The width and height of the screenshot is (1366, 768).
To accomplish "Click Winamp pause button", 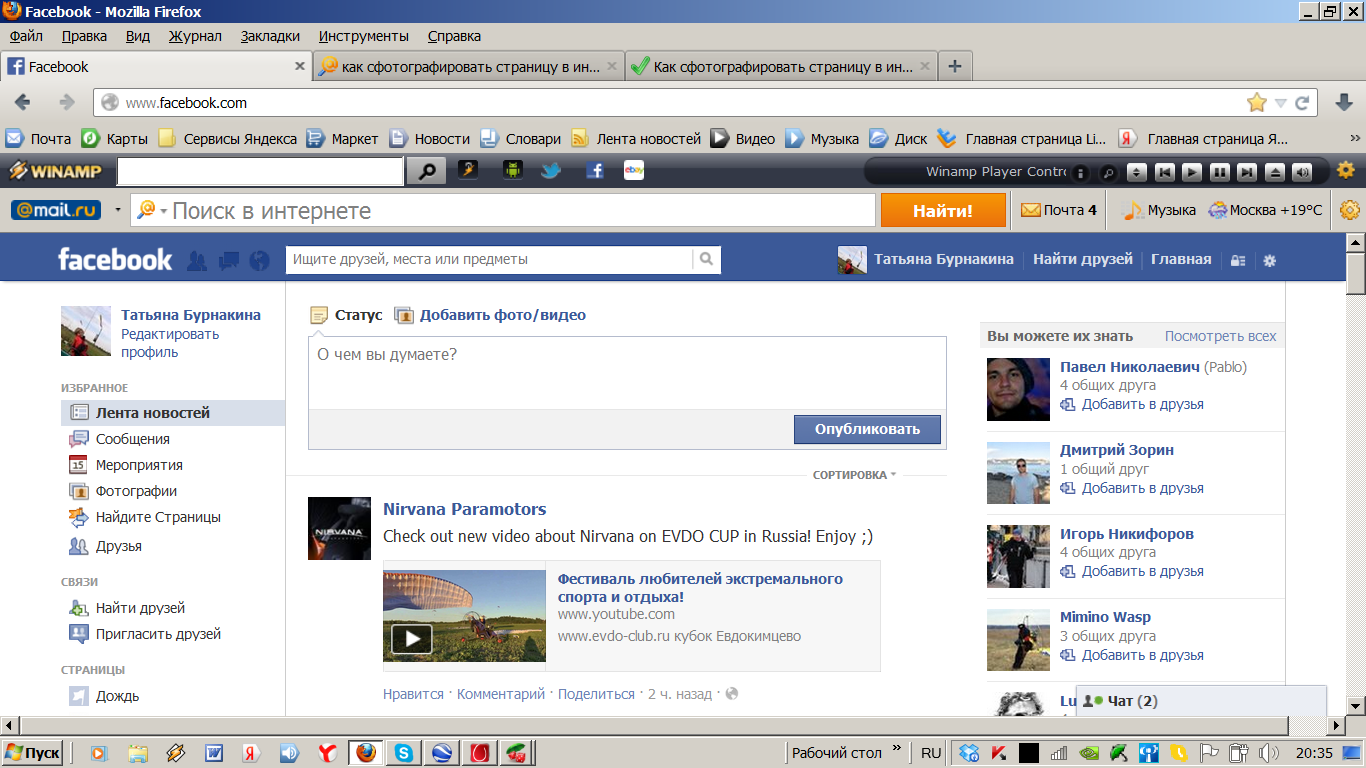I will click(x=1219, y=172).
